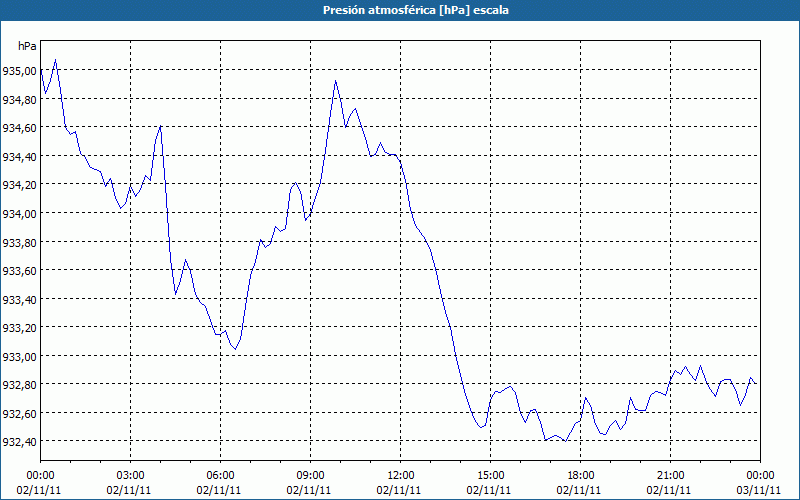This screenshot has height=500, width=800.
Task: Click the 932,80 y-axis value
Action: (x=19, y=385)
